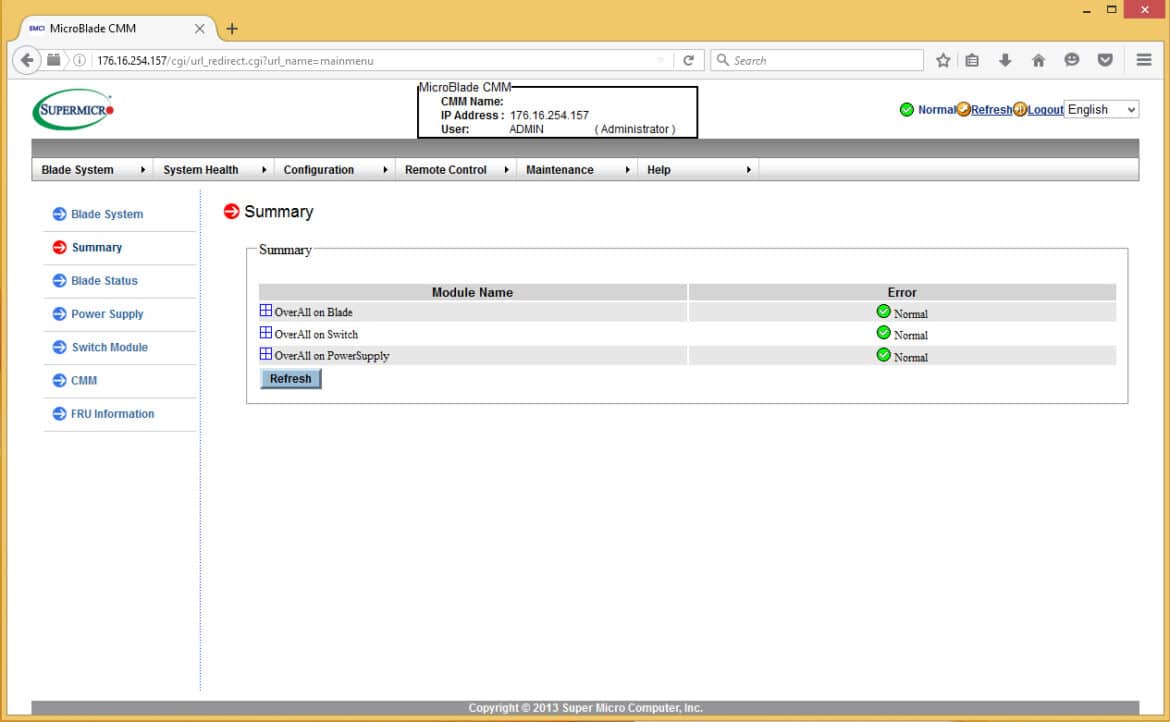Click green status icon for OverAll on PowerSupply
Viewport: 1170px width, 722px height.
[x=883, y=355]
